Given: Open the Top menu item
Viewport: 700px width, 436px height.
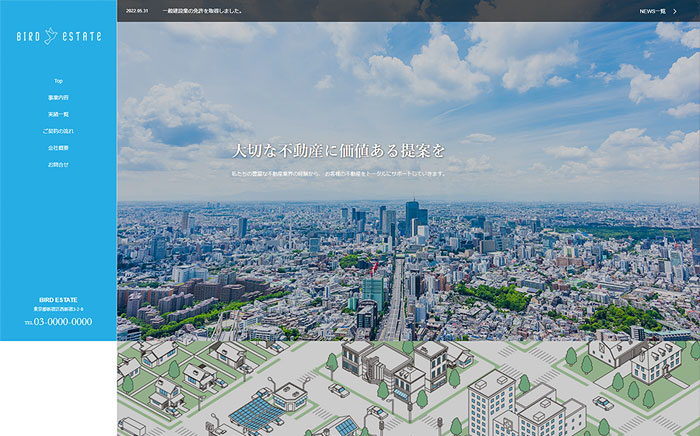Looking at the screenshot, I should coord(58,81).
